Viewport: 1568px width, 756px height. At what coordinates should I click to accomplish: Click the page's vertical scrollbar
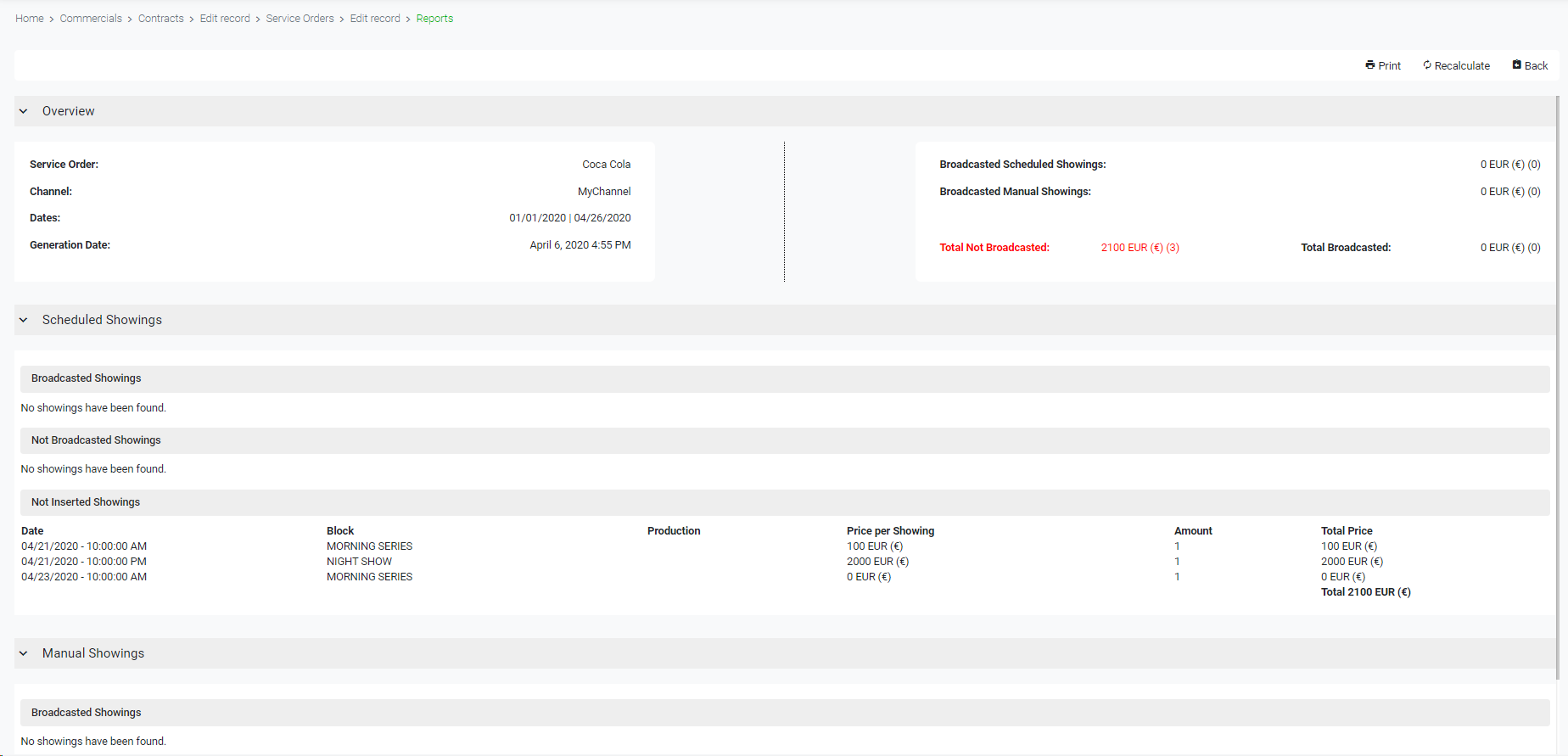tap(1558, 382)
